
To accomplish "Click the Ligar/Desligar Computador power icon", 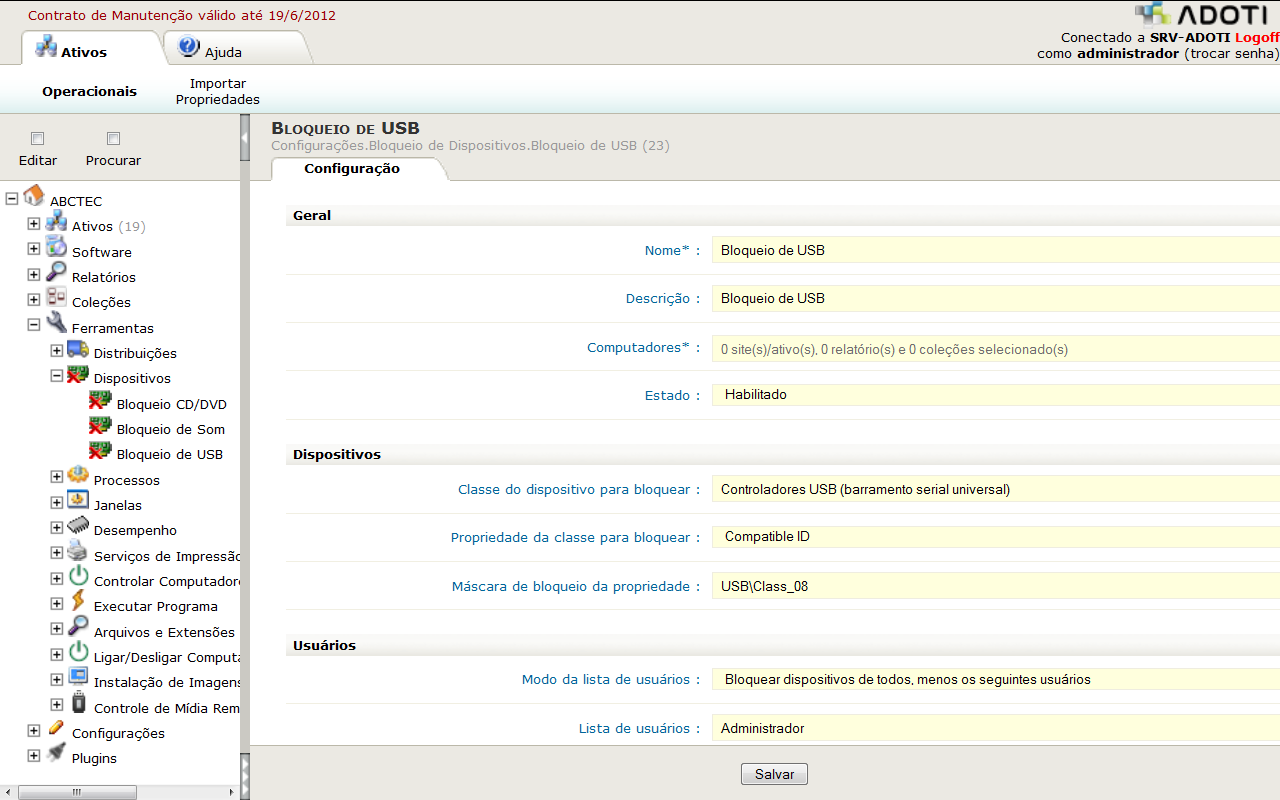I will (78, 653).
